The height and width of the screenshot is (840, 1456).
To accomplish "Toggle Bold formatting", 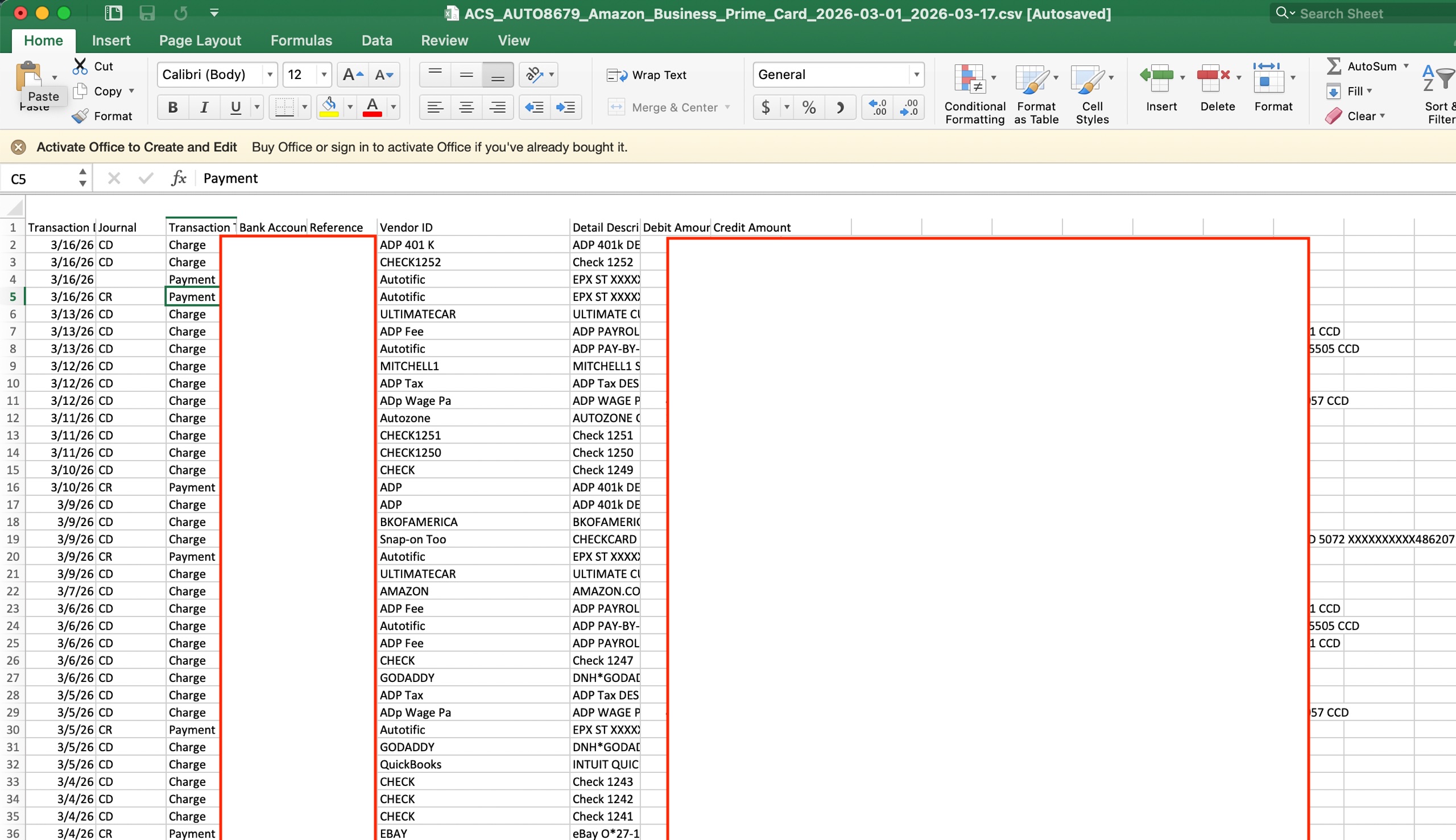I will pos(172,107).
